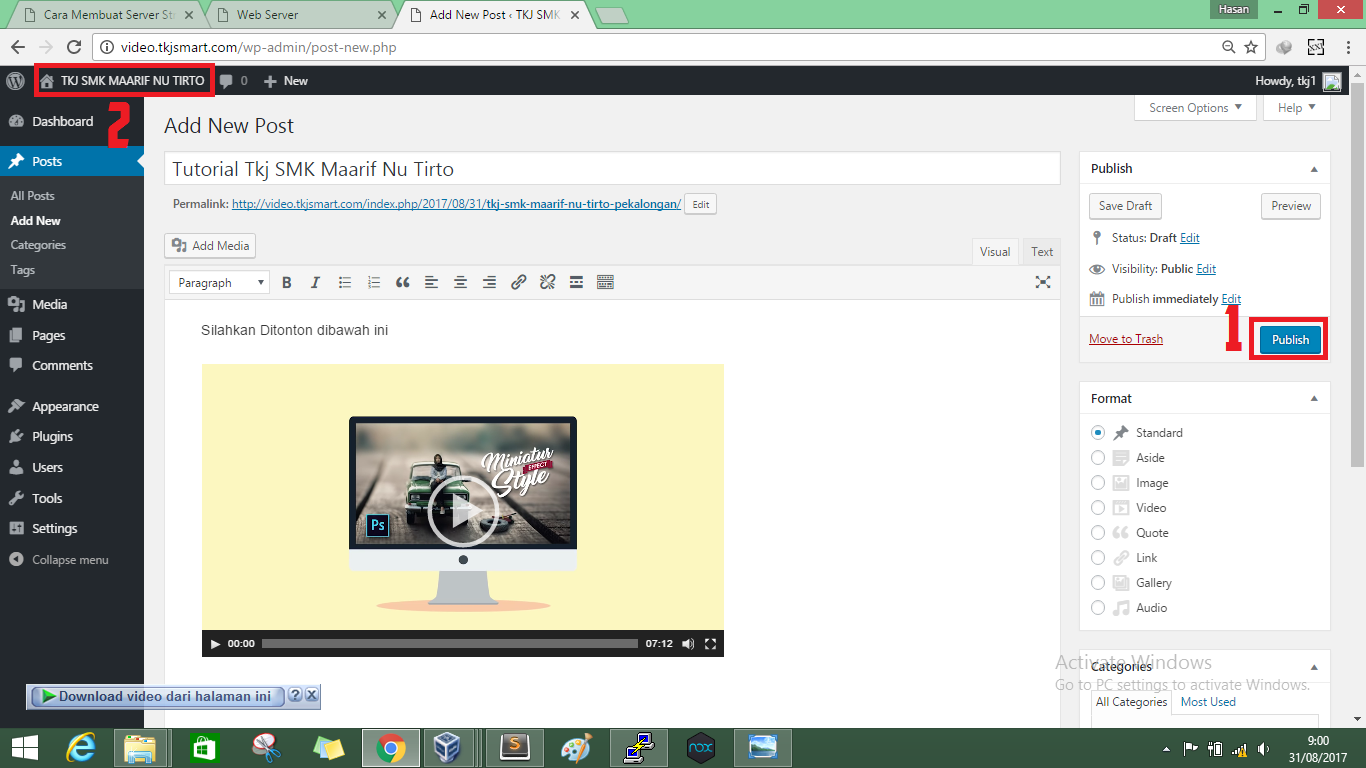Insert a bulleted list

pyautogui.click(x=345, y=282)
